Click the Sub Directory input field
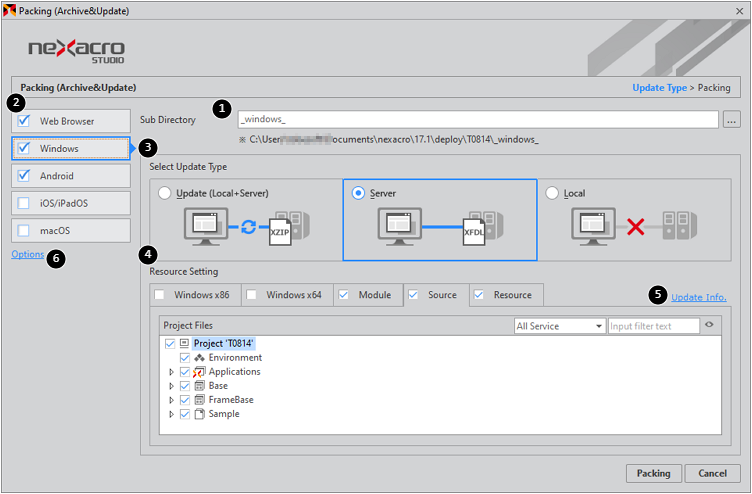 (x=477, y=120)
